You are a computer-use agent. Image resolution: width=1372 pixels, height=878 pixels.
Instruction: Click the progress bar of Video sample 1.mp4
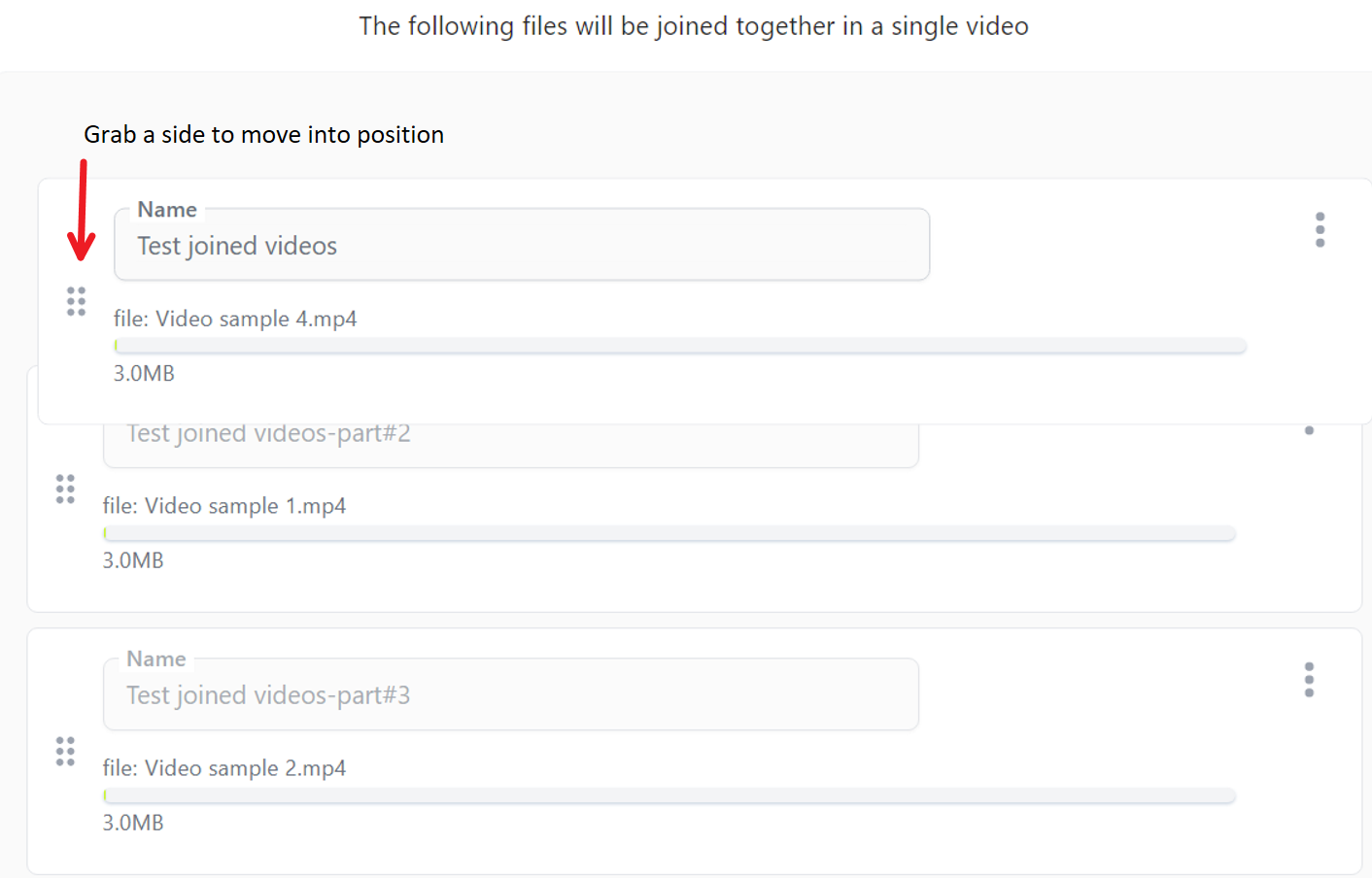[x=669, y=532]
